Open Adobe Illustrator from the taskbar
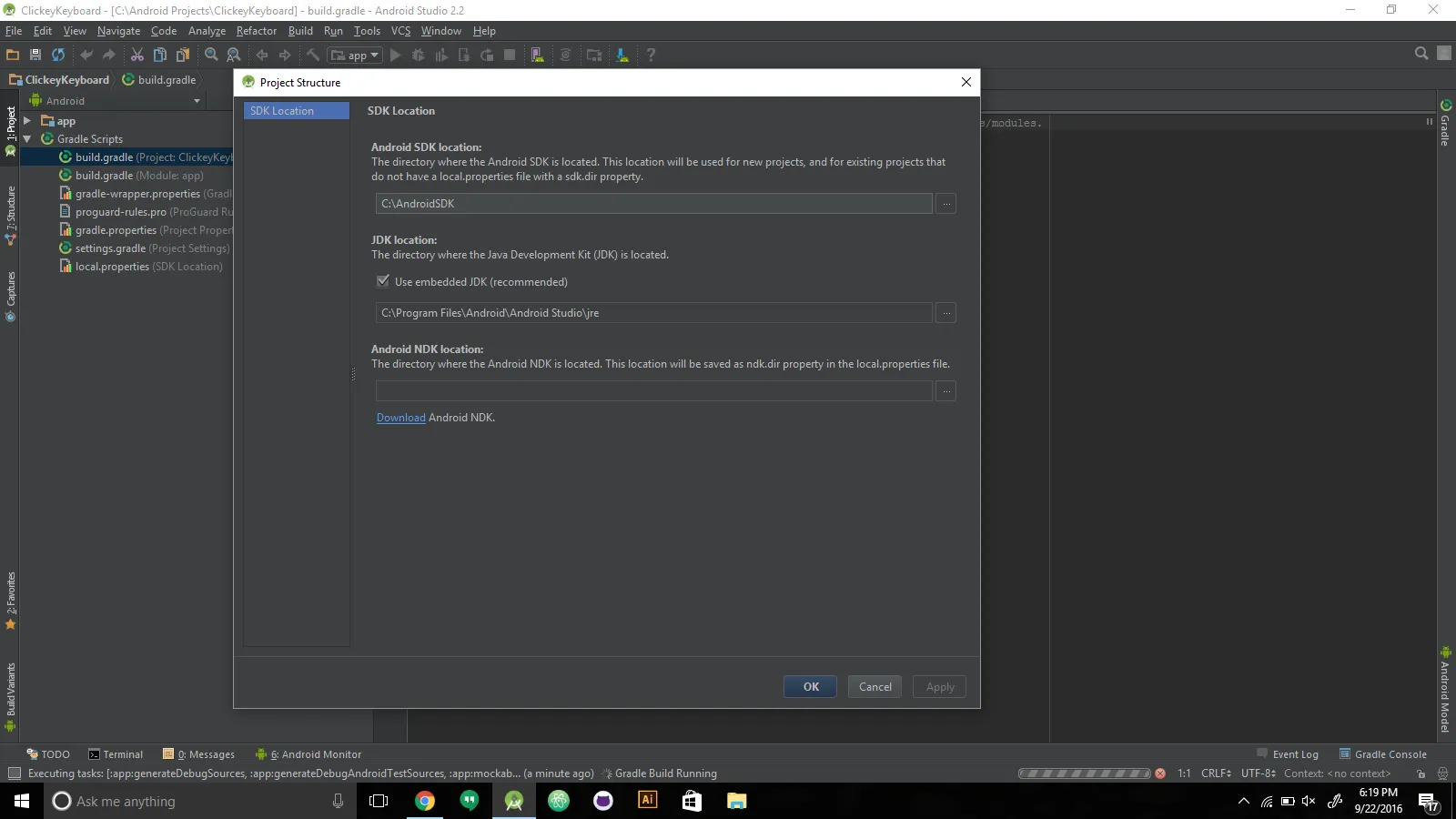This screenshot has height=819, width=1456. pos(648,801)
